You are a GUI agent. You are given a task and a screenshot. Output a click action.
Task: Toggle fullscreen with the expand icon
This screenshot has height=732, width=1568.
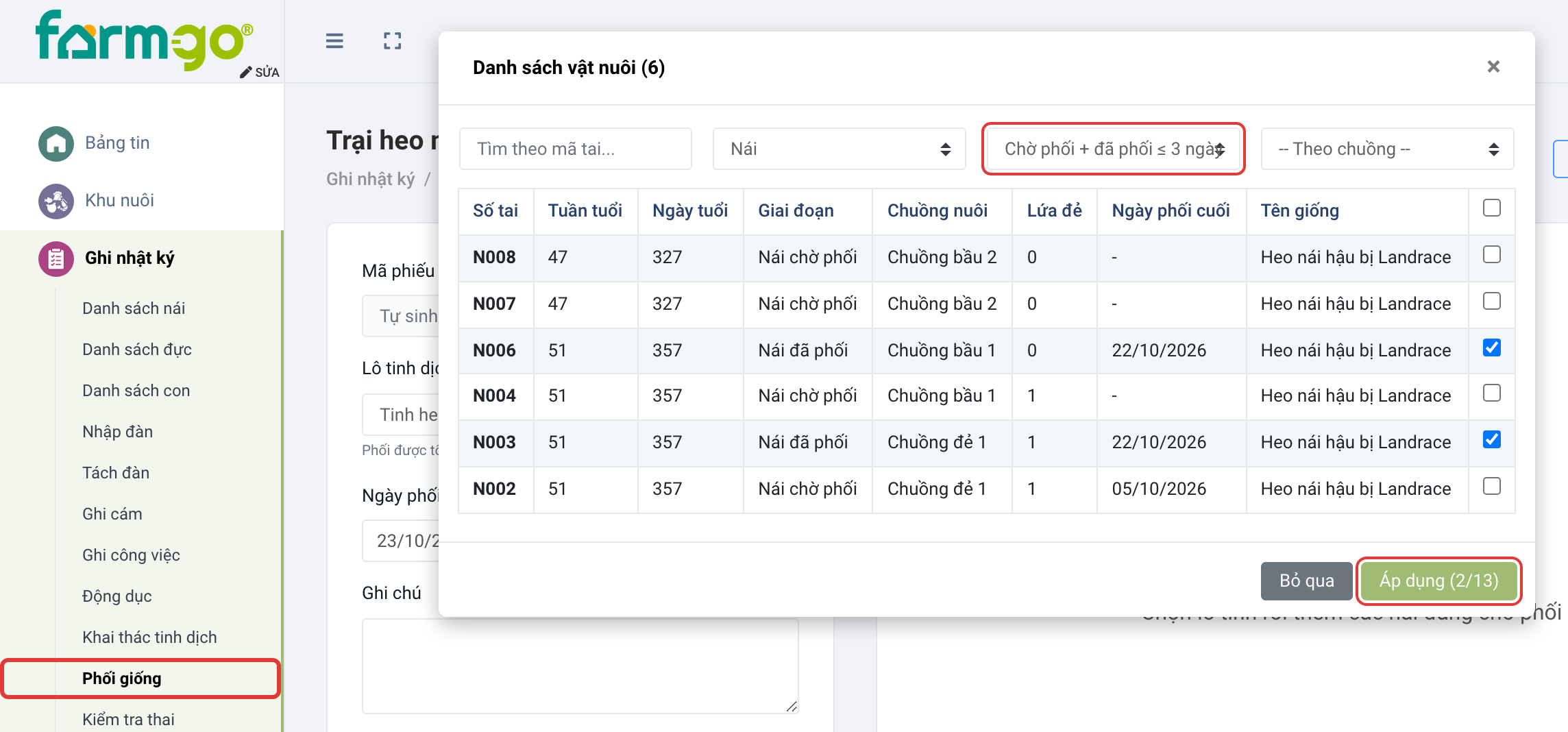pos(393,41)
